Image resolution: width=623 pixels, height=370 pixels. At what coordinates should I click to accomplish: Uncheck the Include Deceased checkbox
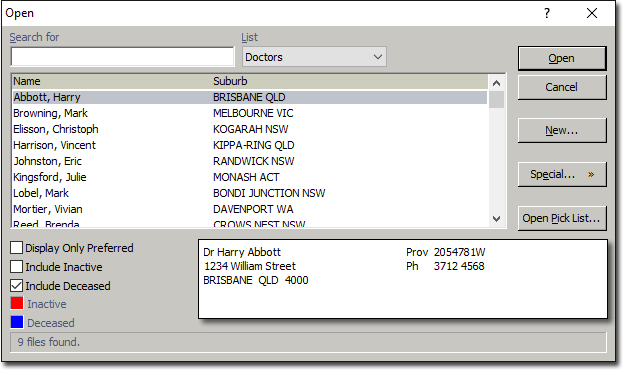(16, 286)
